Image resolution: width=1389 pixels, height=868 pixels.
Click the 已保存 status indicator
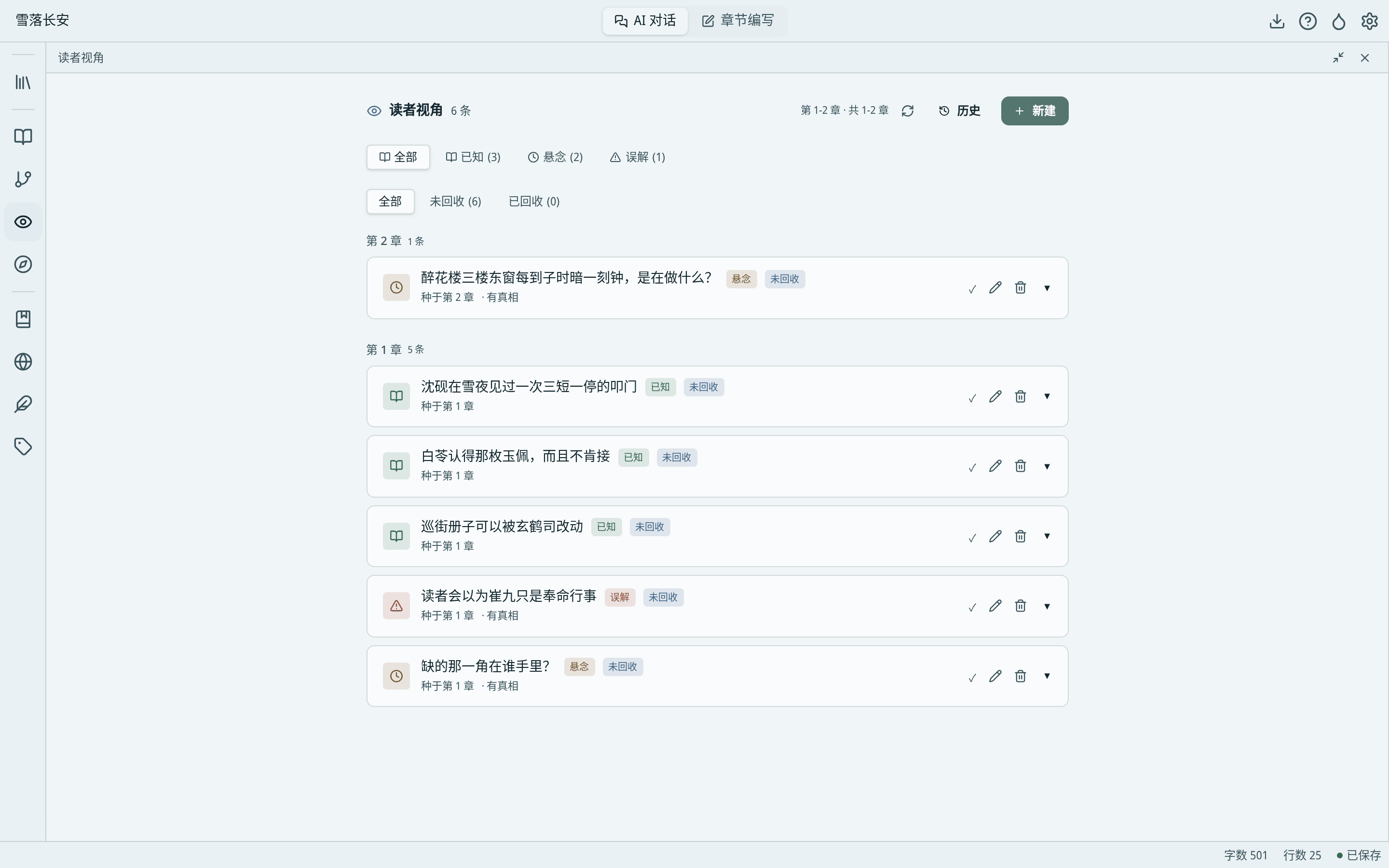[x=1358, y=855]
